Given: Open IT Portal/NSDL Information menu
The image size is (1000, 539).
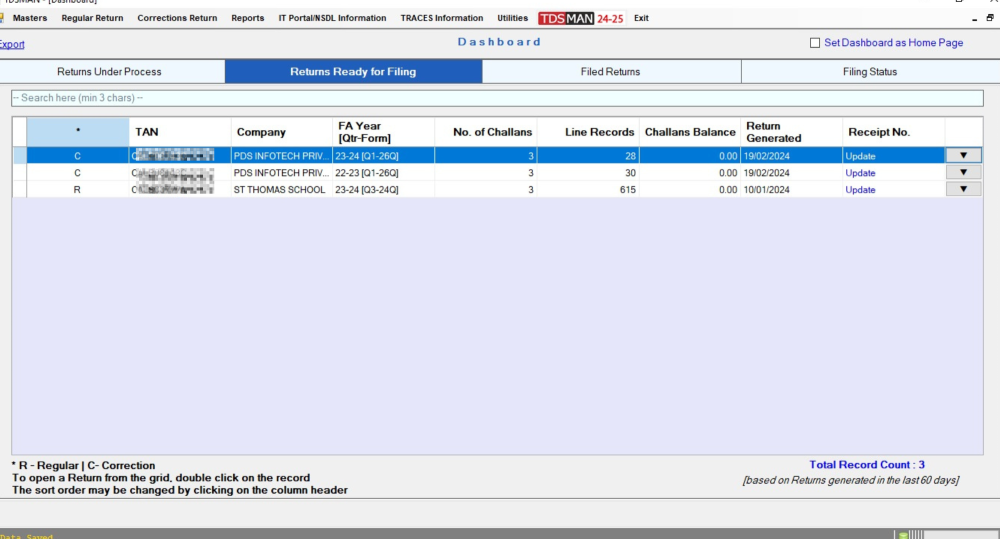Looking at the screenshot, I should click(x=332, y=18).
